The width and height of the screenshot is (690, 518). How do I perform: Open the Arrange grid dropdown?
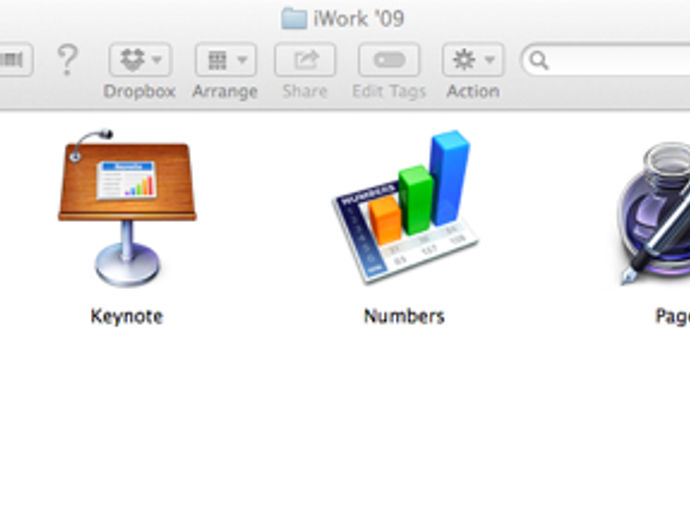226,59
